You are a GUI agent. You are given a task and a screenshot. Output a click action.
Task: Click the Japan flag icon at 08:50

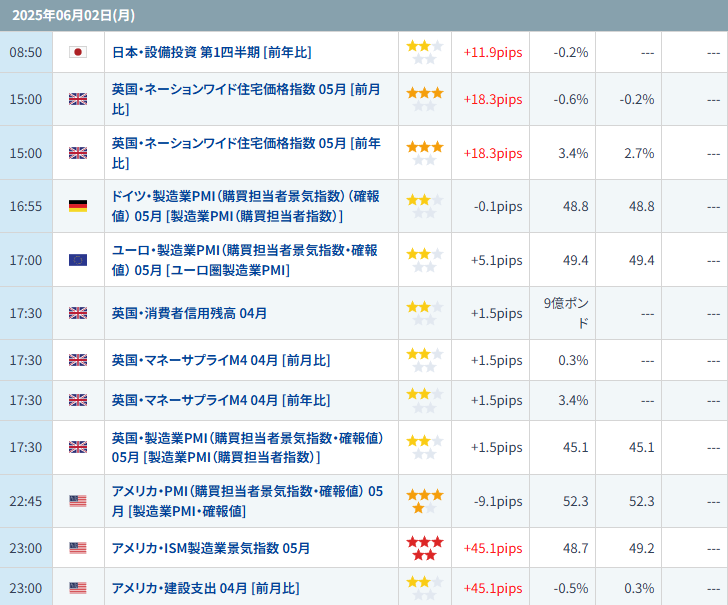[x=78, y=52]
